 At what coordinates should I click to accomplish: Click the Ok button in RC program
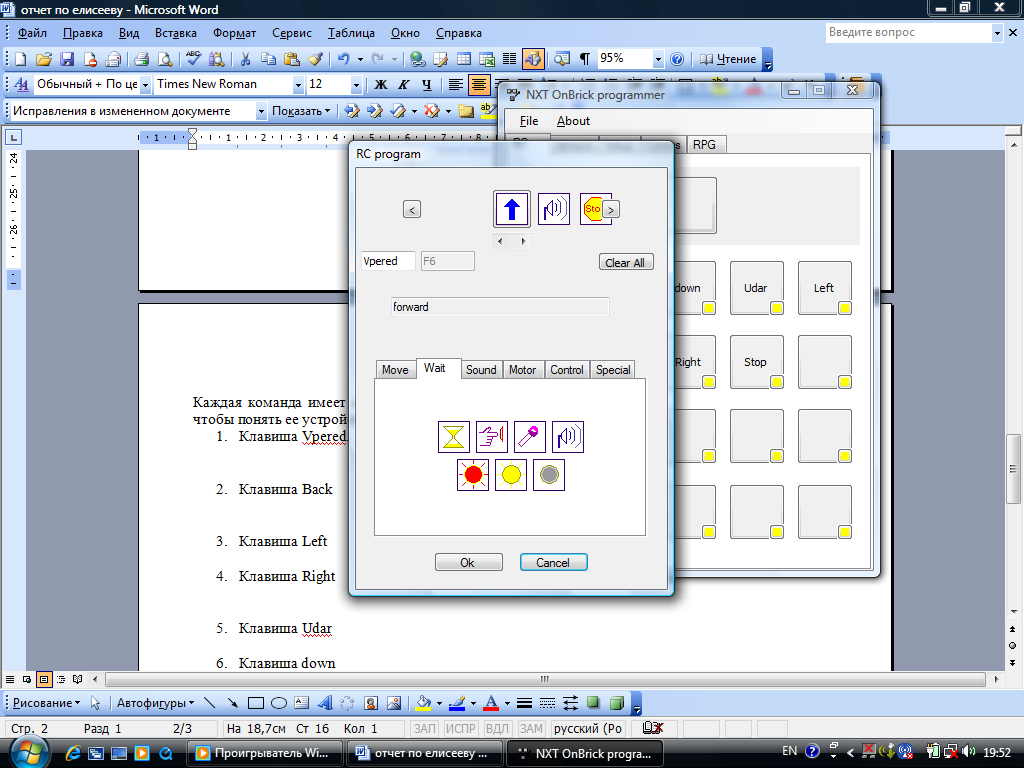(469, 562)
